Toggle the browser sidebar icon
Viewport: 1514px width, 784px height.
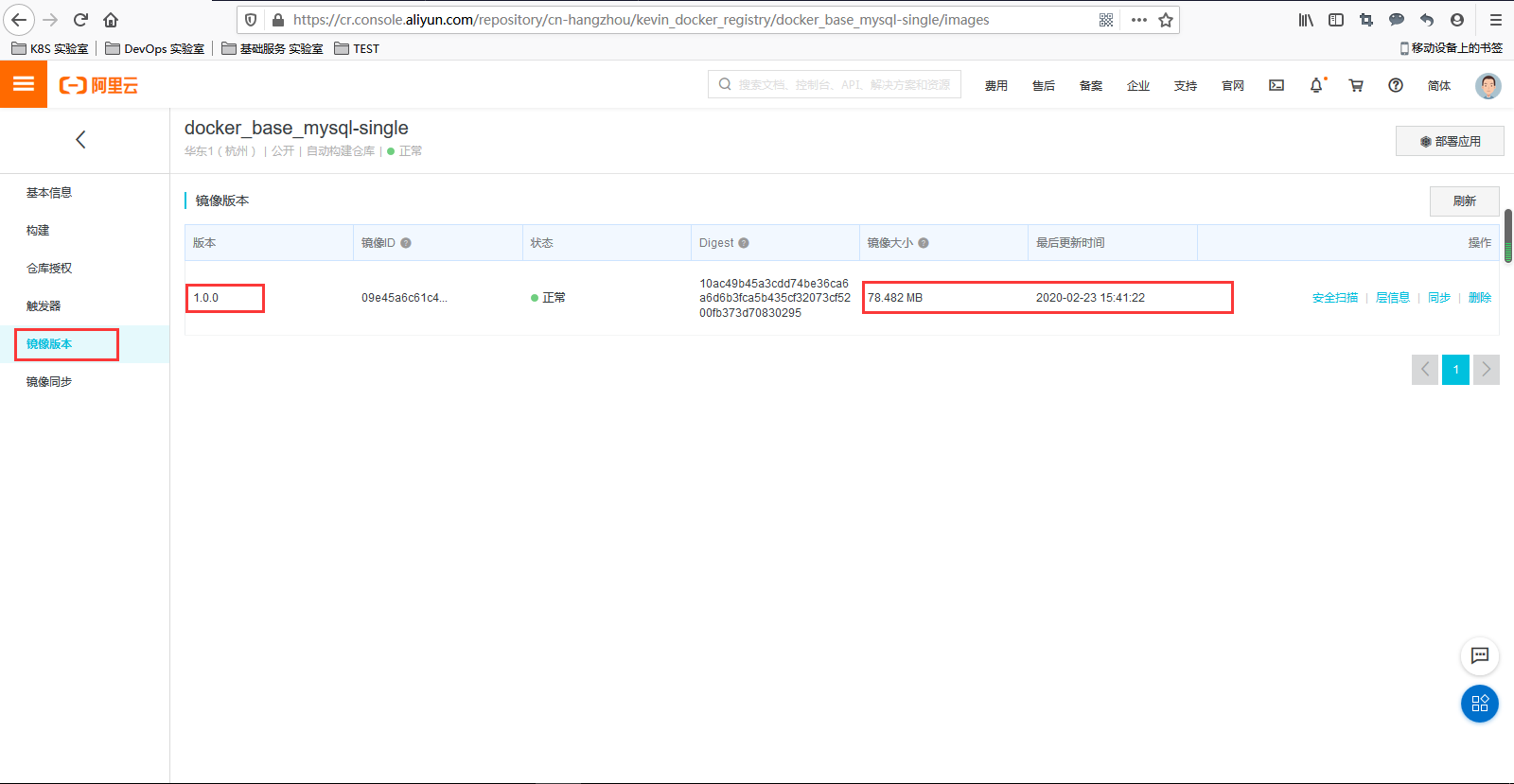click(1336, 20)
